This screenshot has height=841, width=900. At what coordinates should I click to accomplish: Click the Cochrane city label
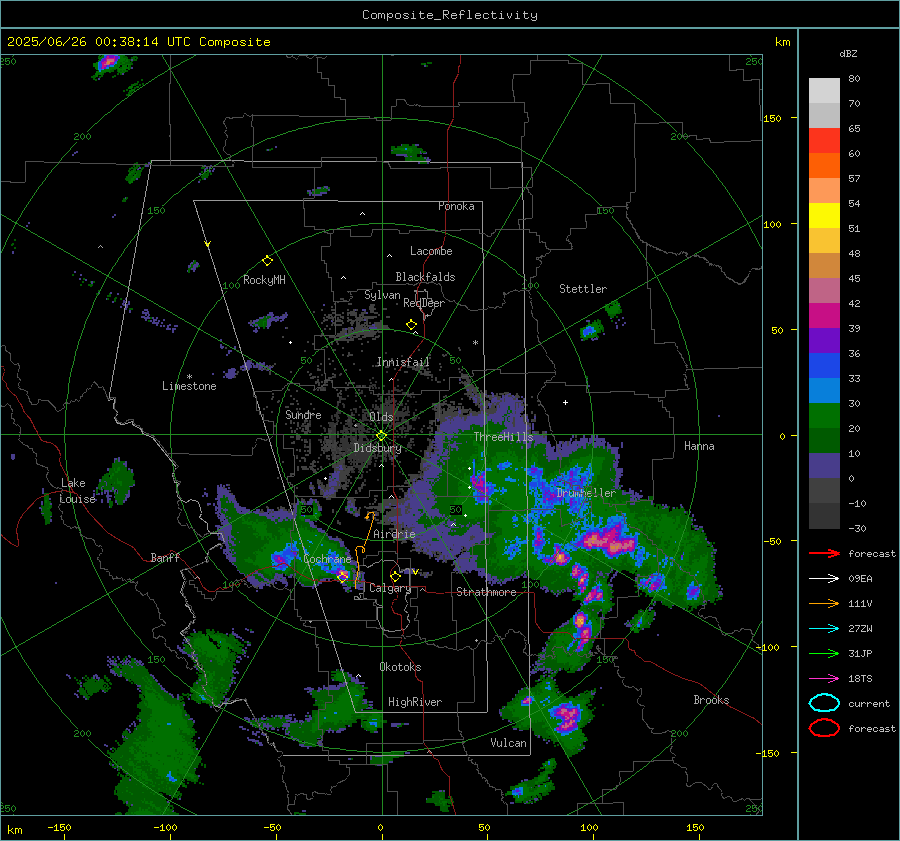327,559
